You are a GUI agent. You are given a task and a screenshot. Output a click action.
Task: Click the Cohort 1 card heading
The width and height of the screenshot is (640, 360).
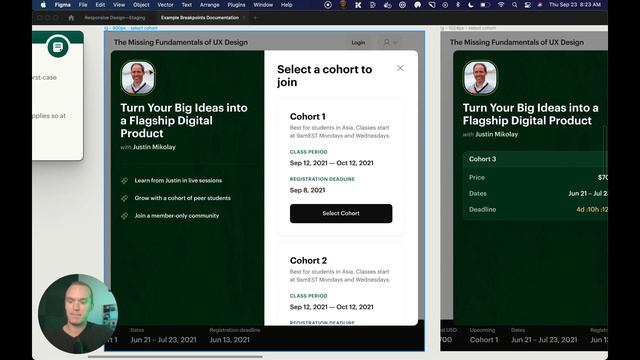pos(307,117)
